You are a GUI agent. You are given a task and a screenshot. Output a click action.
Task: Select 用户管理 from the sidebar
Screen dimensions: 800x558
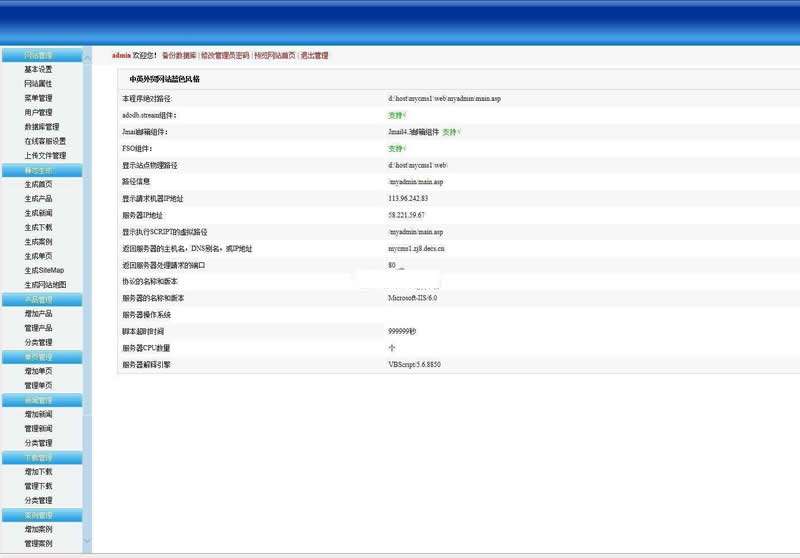point(38,113)
